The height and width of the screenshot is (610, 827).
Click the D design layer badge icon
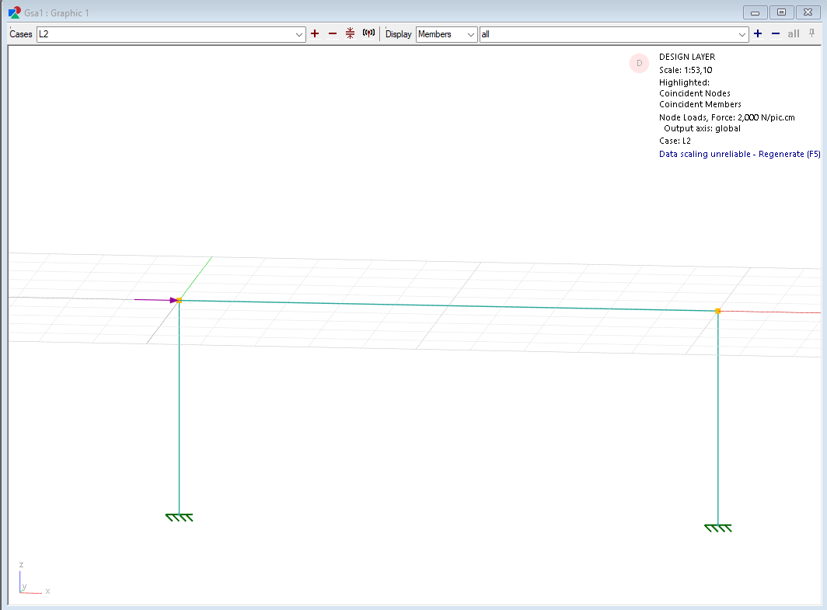(639, 62)
